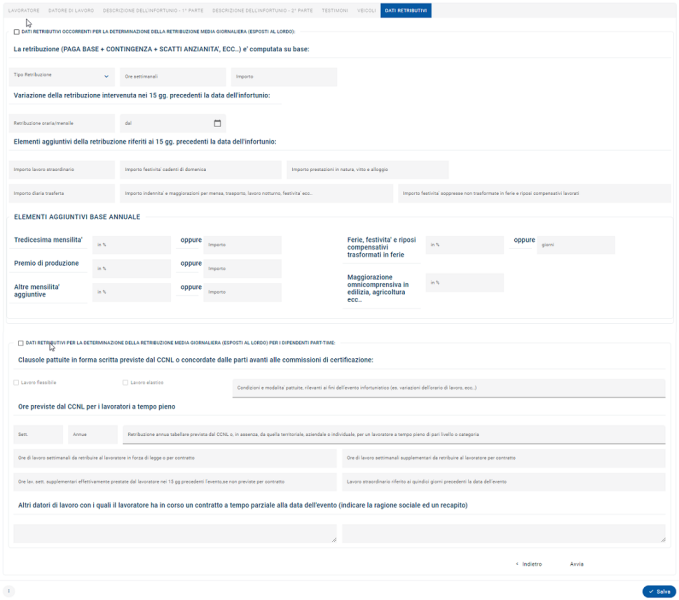Click the Condizioni e modalità pattuite field

(x=449, y=388)
